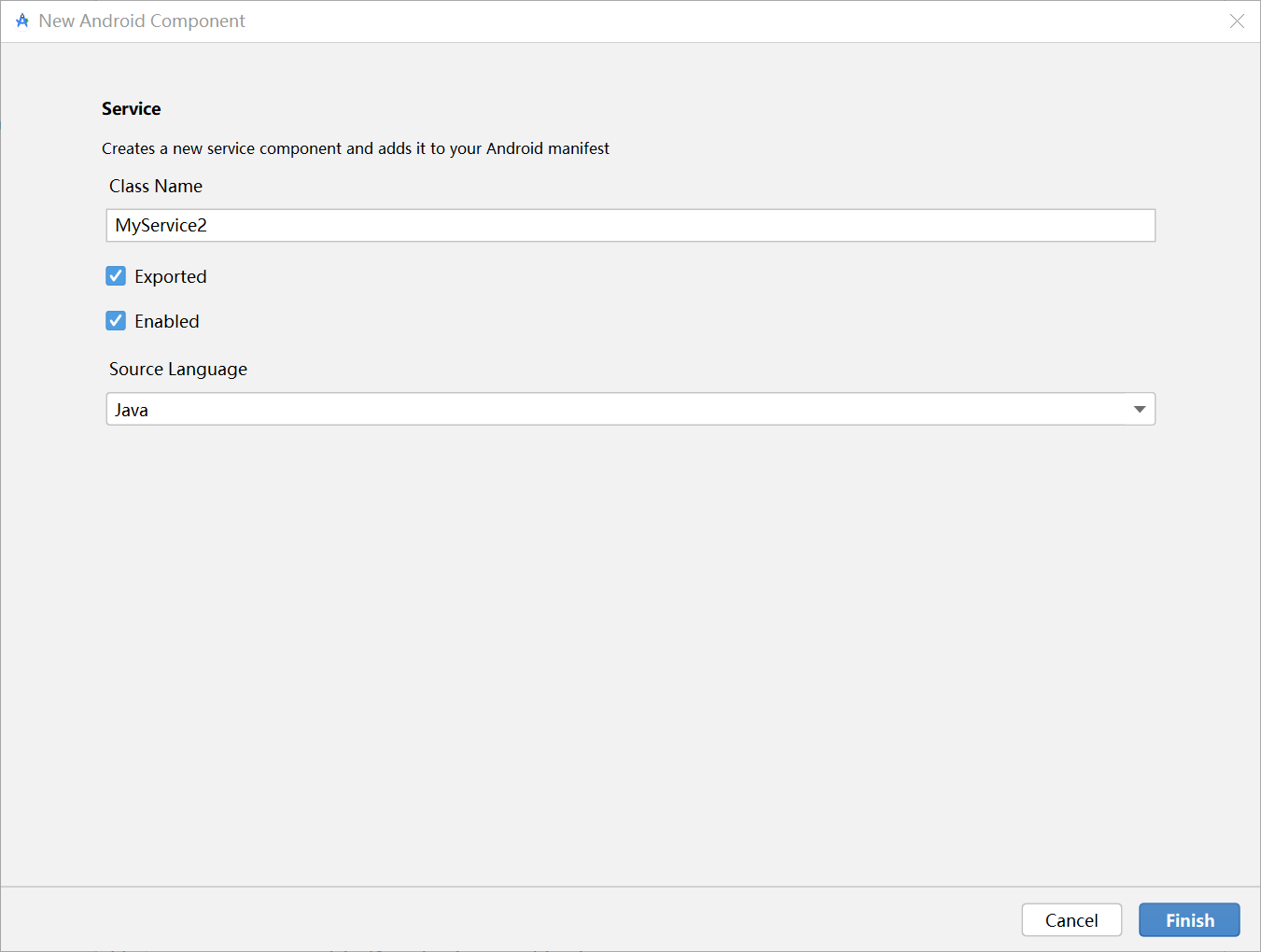Close the New Android Component dialog
Image resolution: width=1261 pixels, height=952 pixels.
point(1237,21)
